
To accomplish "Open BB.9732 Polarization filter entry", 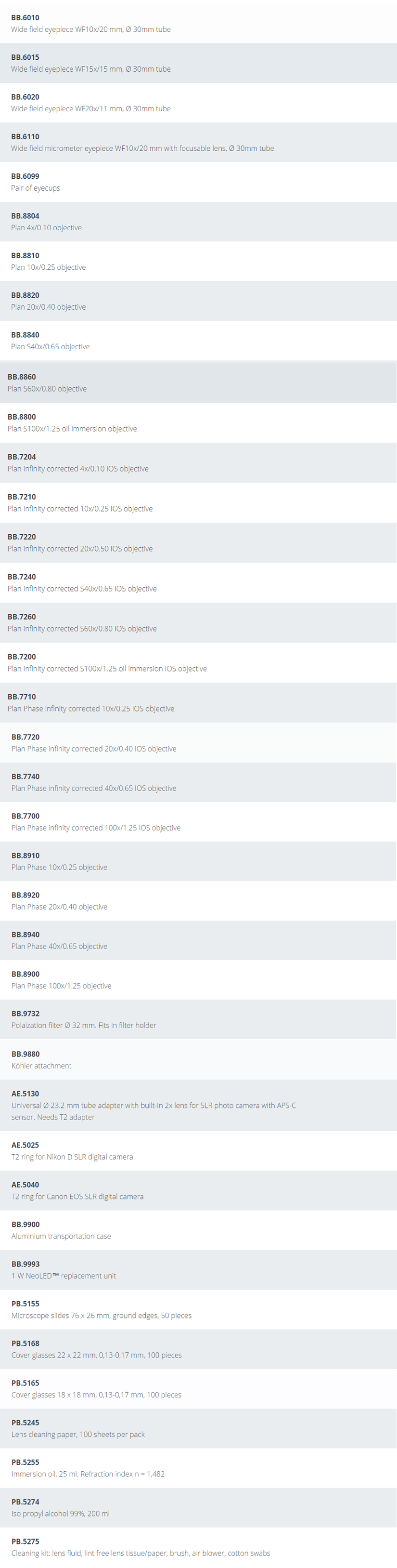I will (198, 1020).
